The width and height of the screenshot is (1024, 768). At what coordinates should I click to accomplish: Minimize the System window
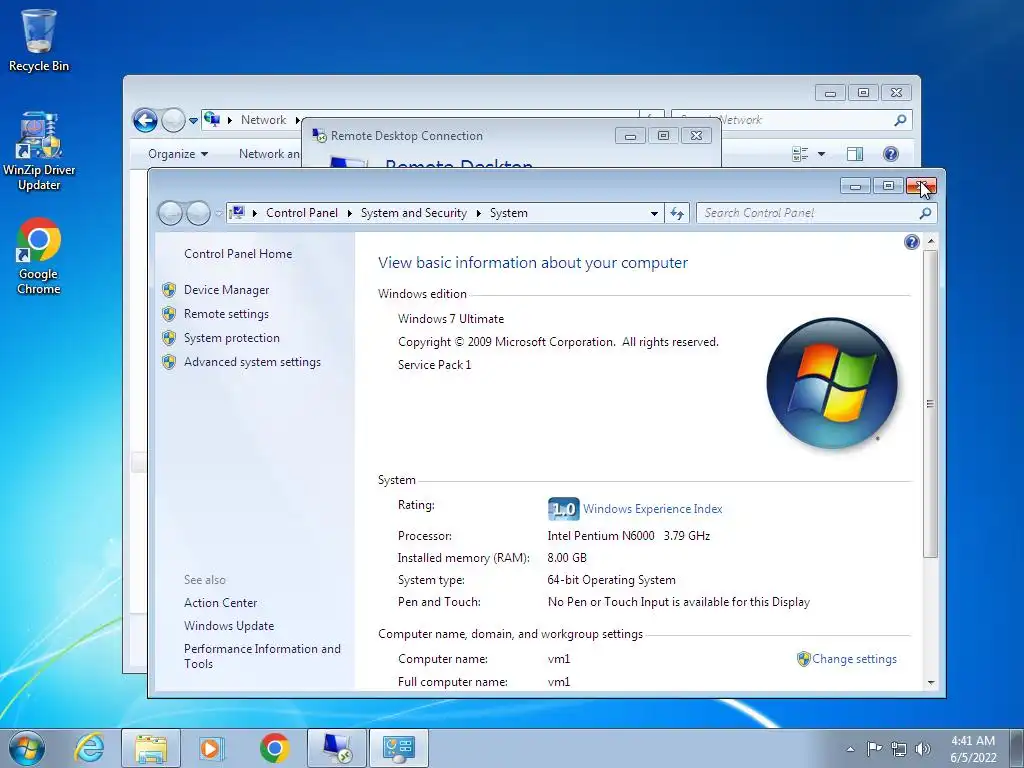(x=855, y=187)
